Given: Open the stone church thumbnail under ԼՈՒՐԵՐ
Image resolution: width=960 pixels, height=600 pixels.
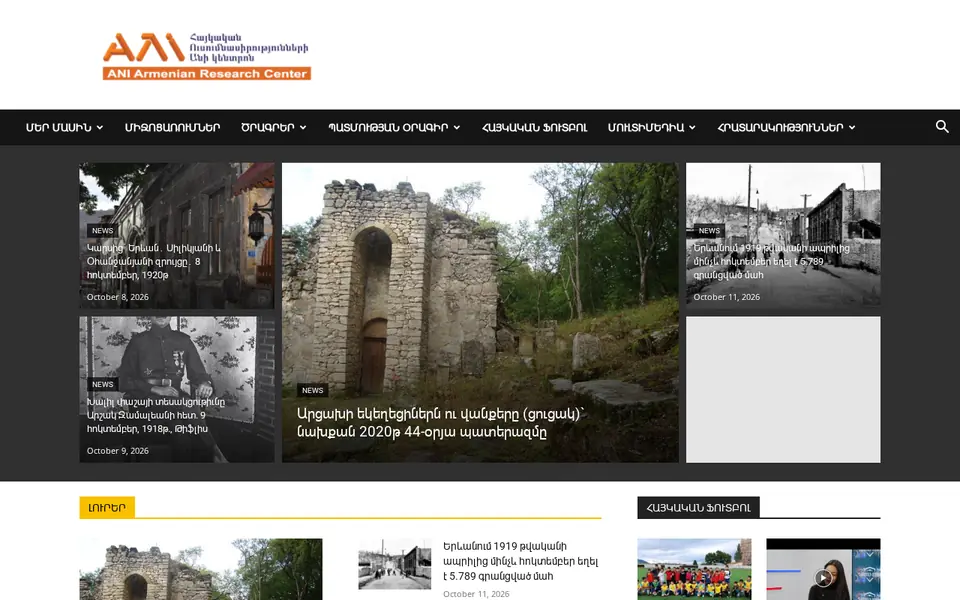Looking at the screenshot, I should click(201, 569).
